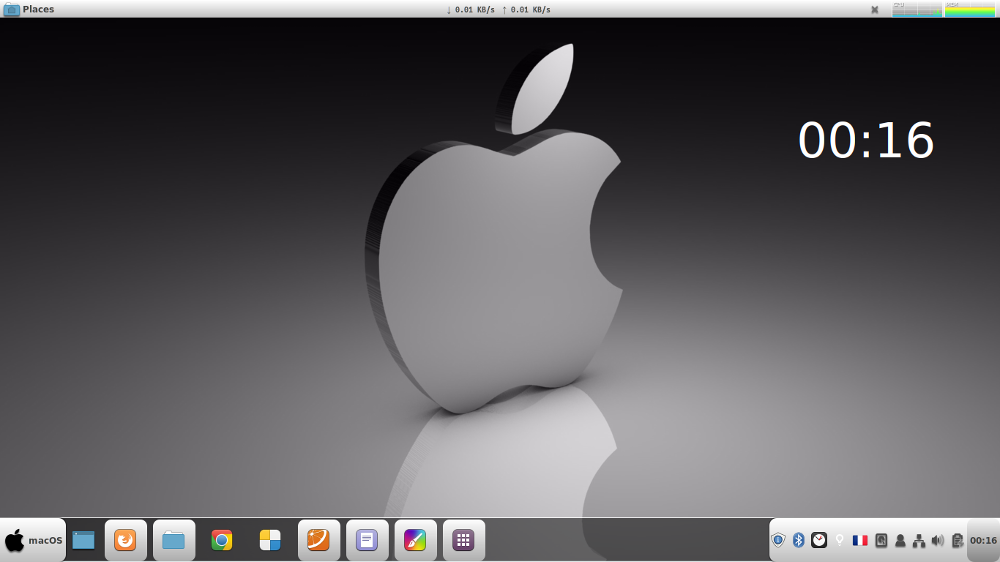Launch the orange planet app icon

click(x=318, y=540)
